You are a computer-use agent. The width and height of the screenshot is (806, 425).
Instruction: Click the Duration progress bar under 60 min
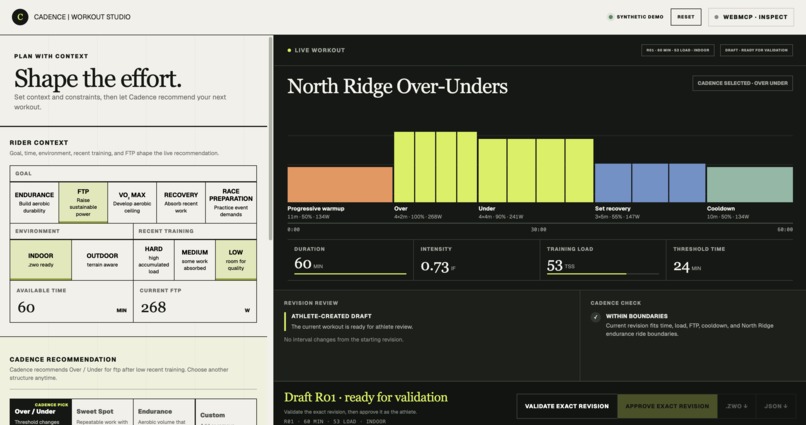click(350, 274)
